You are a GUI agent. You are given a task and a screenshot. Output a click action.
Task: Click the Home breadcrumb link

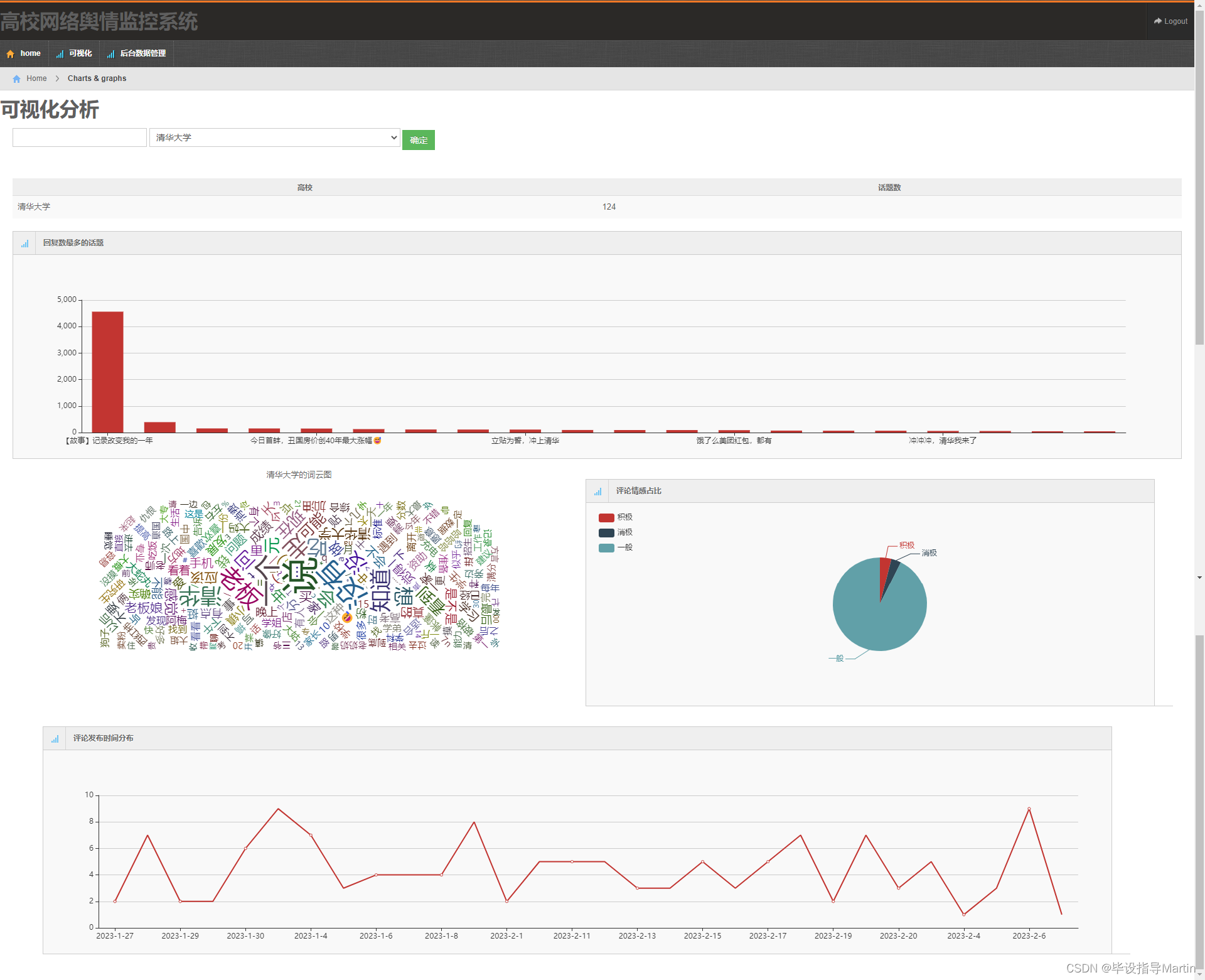click(36, 78)
